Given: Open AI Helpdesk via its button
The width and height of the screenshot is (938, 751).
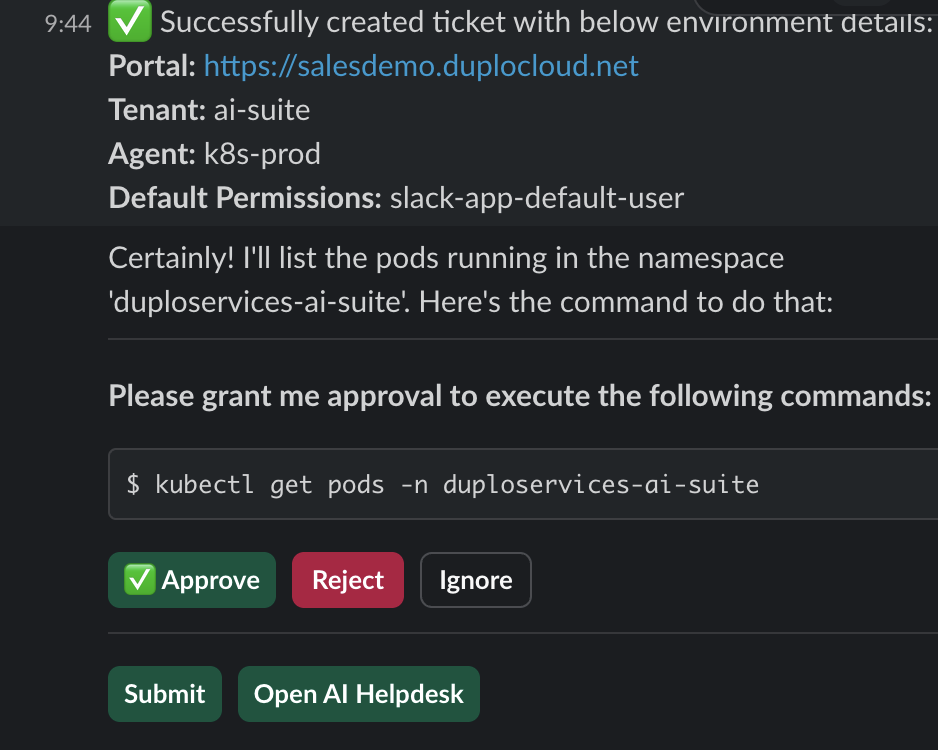Looking at the screenshot, I should click(x=358, y=694).
